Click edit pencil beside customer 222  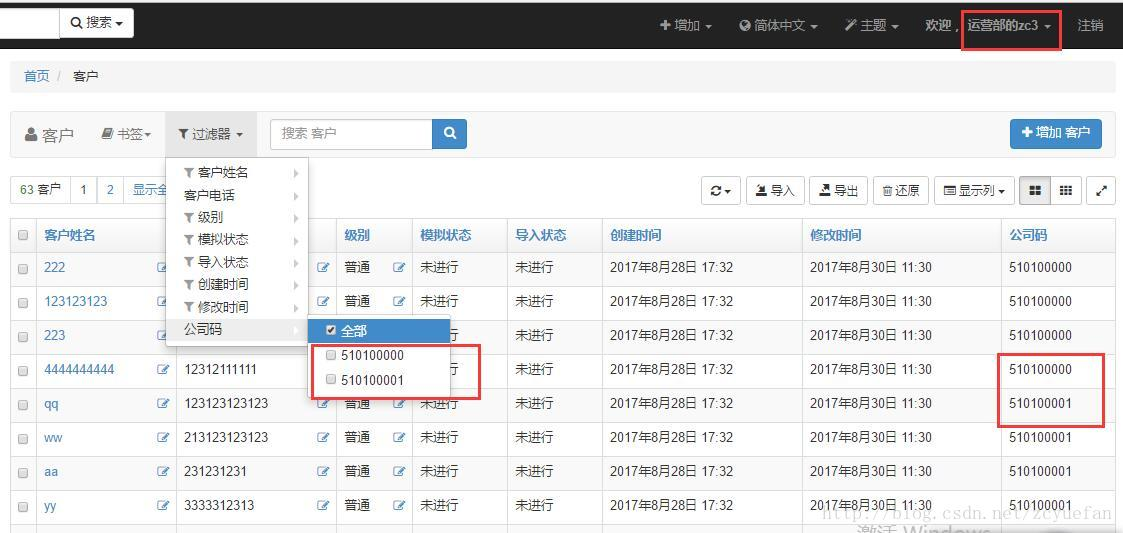point(163,267)
